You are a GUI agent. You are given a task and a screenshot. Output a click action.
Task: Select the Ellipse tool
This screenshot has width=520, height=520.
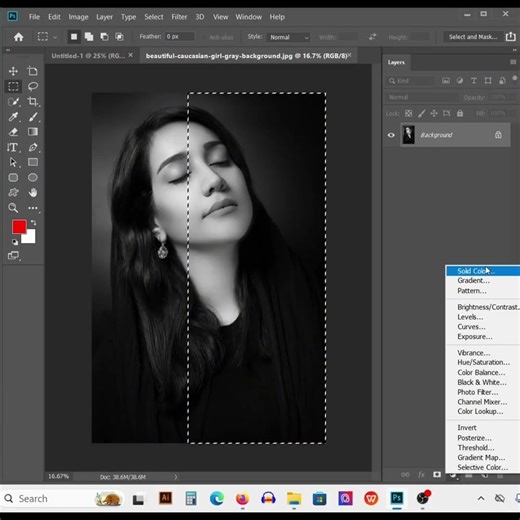coord(32,177)
